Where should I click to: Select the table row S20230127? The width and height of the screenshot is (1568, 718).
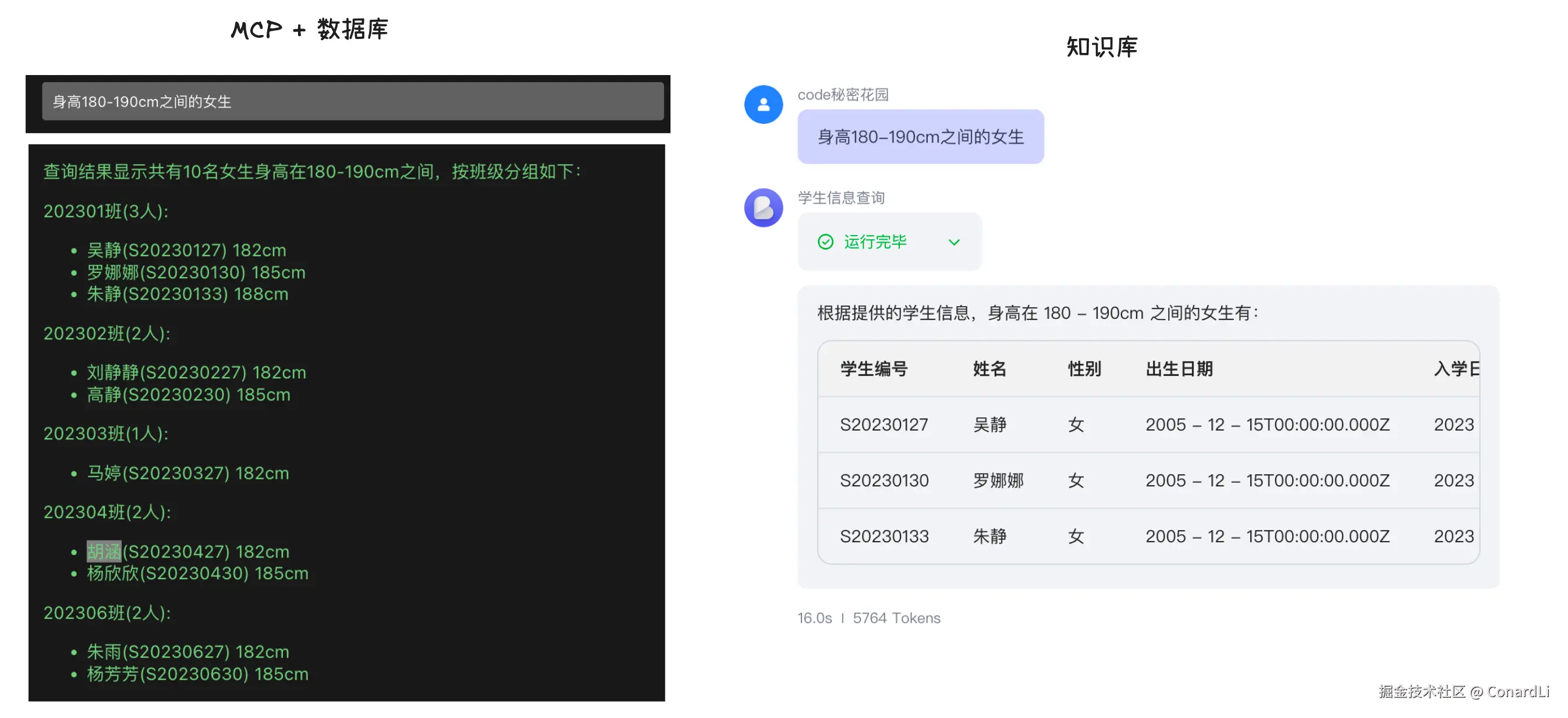(884, 425)
